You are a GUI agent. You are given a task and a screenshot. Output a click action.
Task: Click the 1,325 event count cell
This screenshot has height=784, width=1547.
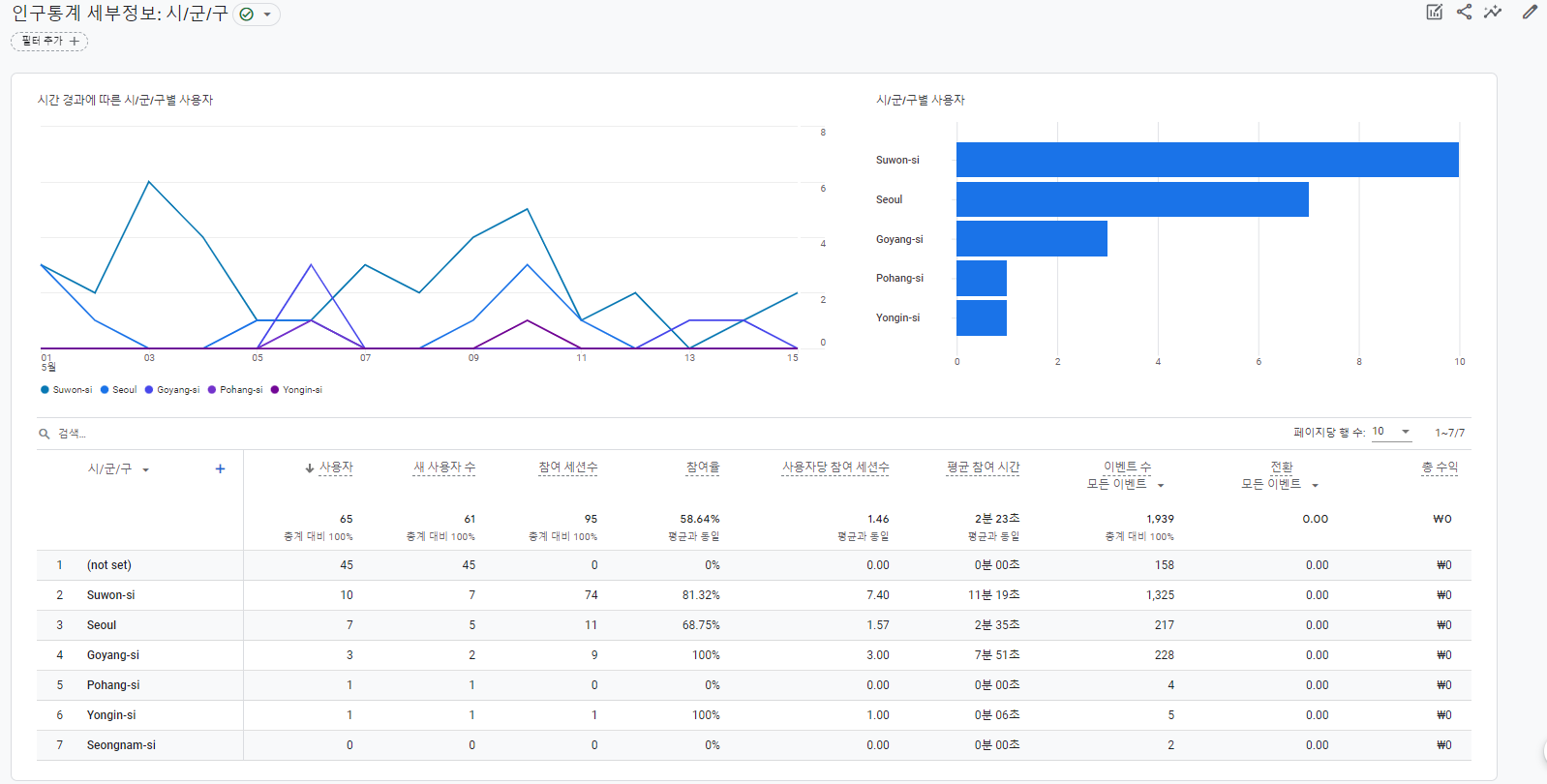point(1160,595)
